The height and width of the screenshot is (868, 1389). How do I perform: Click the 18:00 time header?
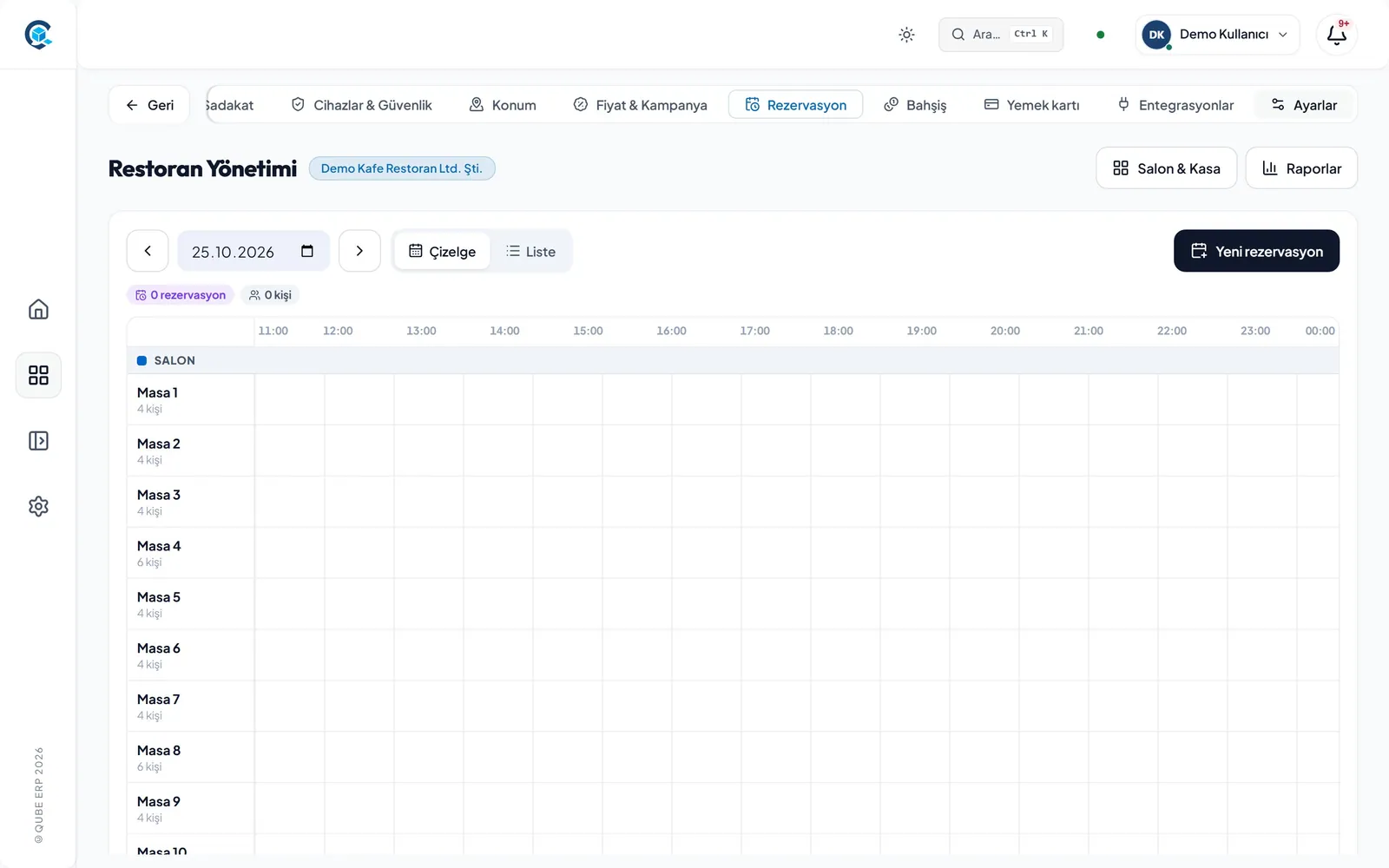point(838,331)
